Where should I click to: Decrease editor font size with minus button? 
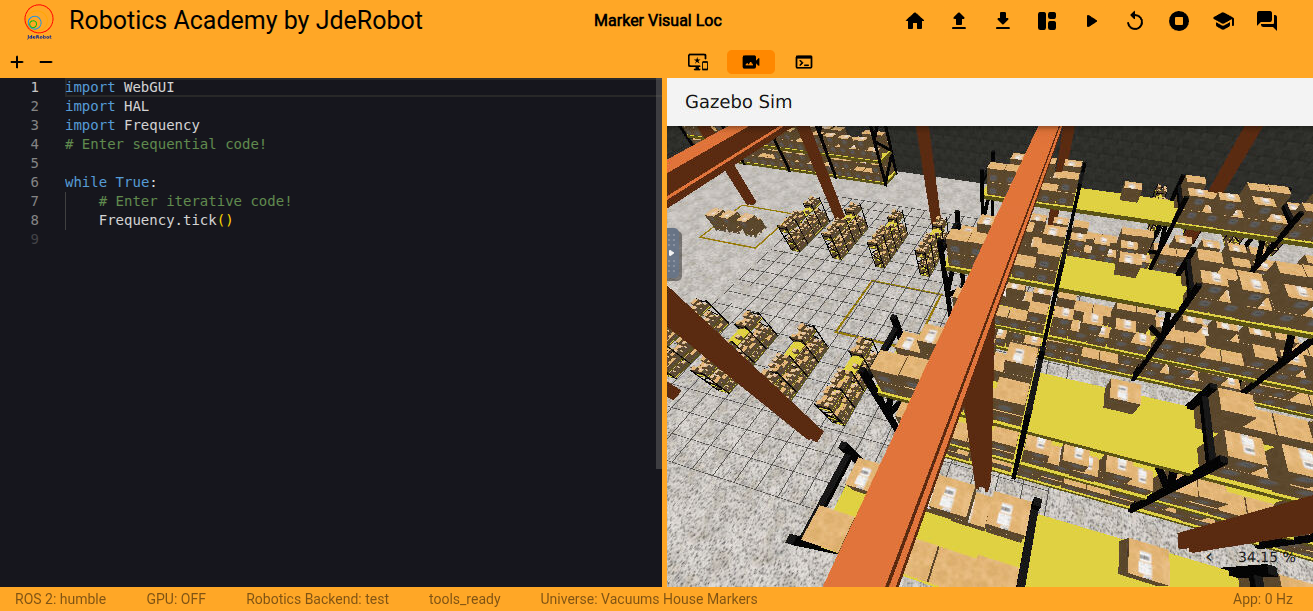[45, 62]
